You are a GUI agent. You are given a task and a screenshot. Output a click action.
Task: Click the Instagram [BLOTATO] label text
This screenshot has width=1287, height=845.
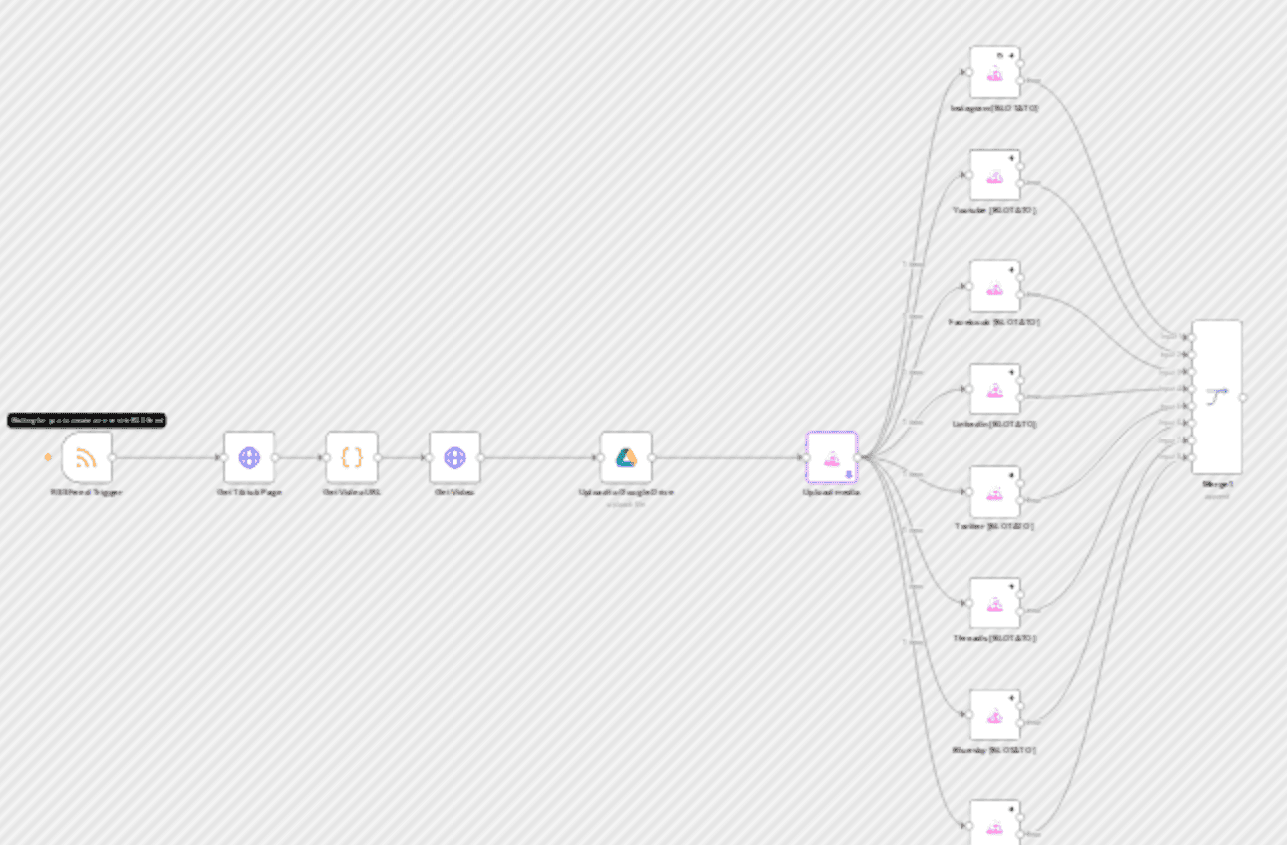(994, 108)
